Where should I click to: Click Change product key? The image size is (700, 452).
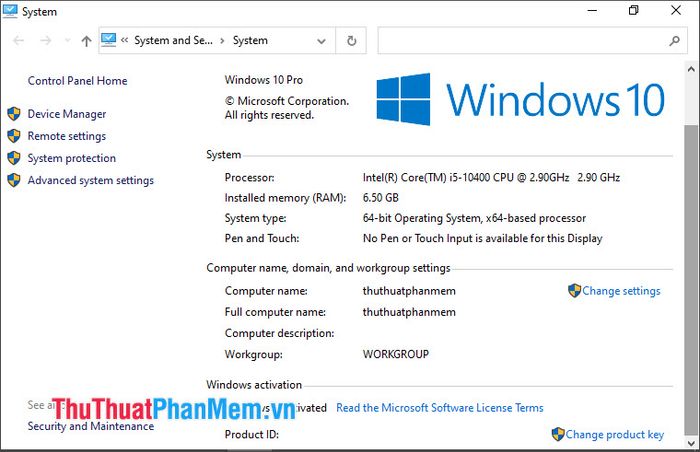tap(615, 435)
